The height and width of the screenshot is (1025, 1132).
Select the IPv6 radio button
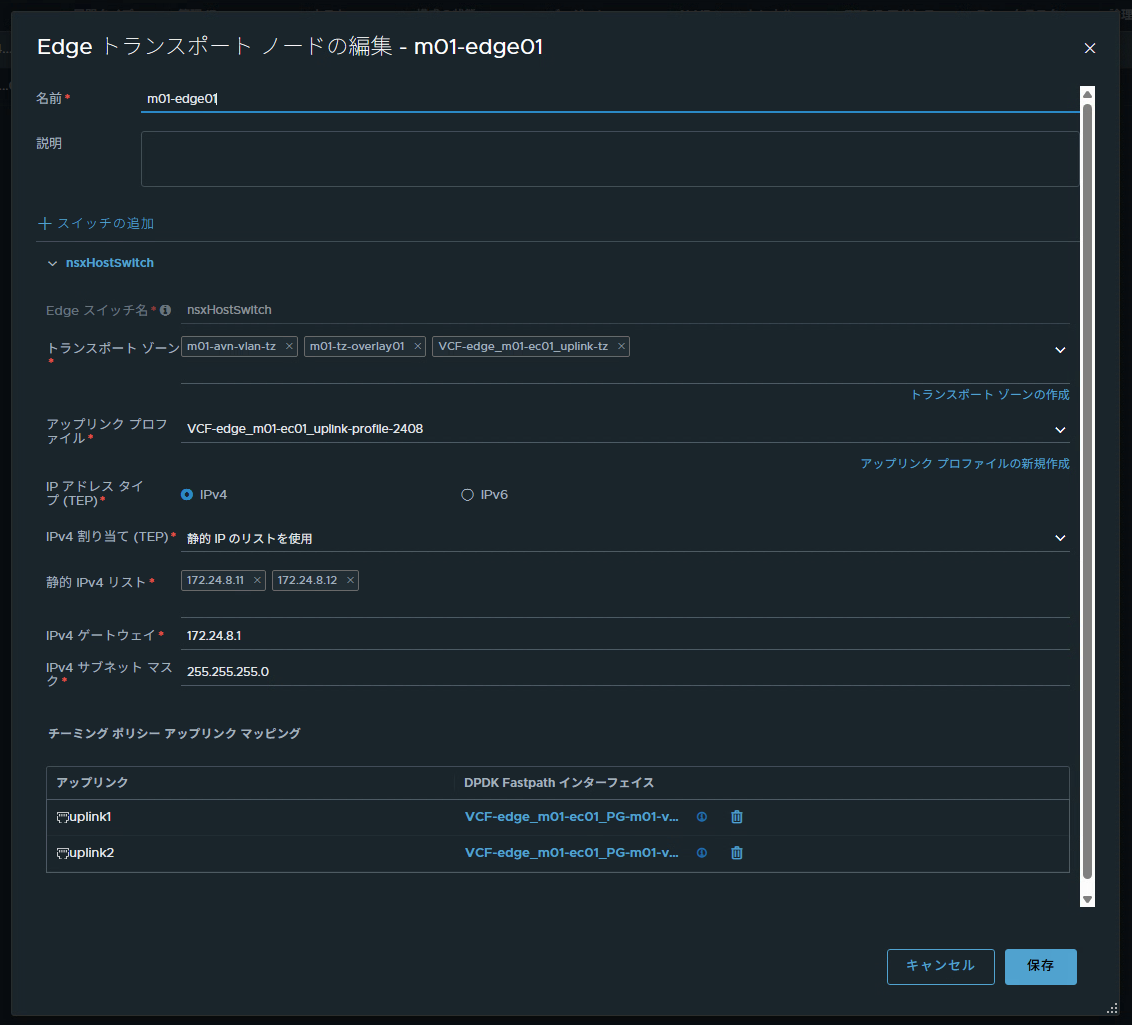coord(467,494)
